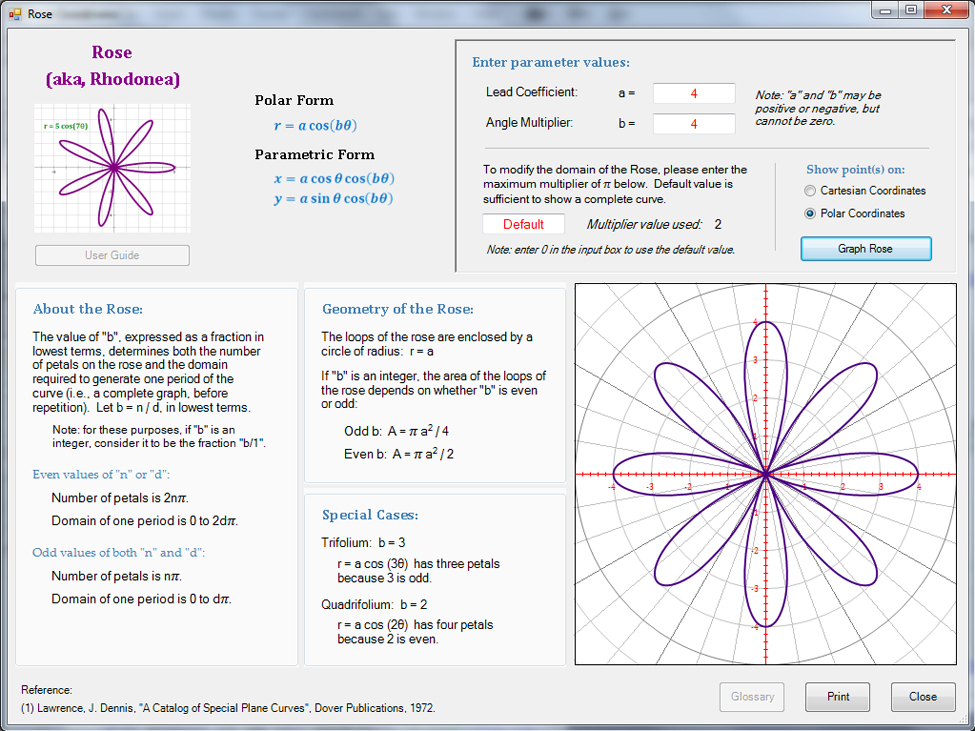
Task: Select the Cartesian Coordinates option
Action: coord(811,191)
